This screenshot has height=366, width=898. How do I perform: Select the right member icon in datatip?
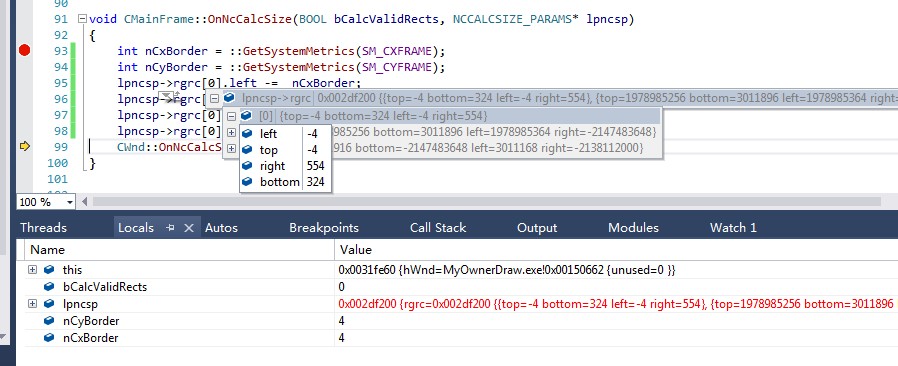click(247, 166)
